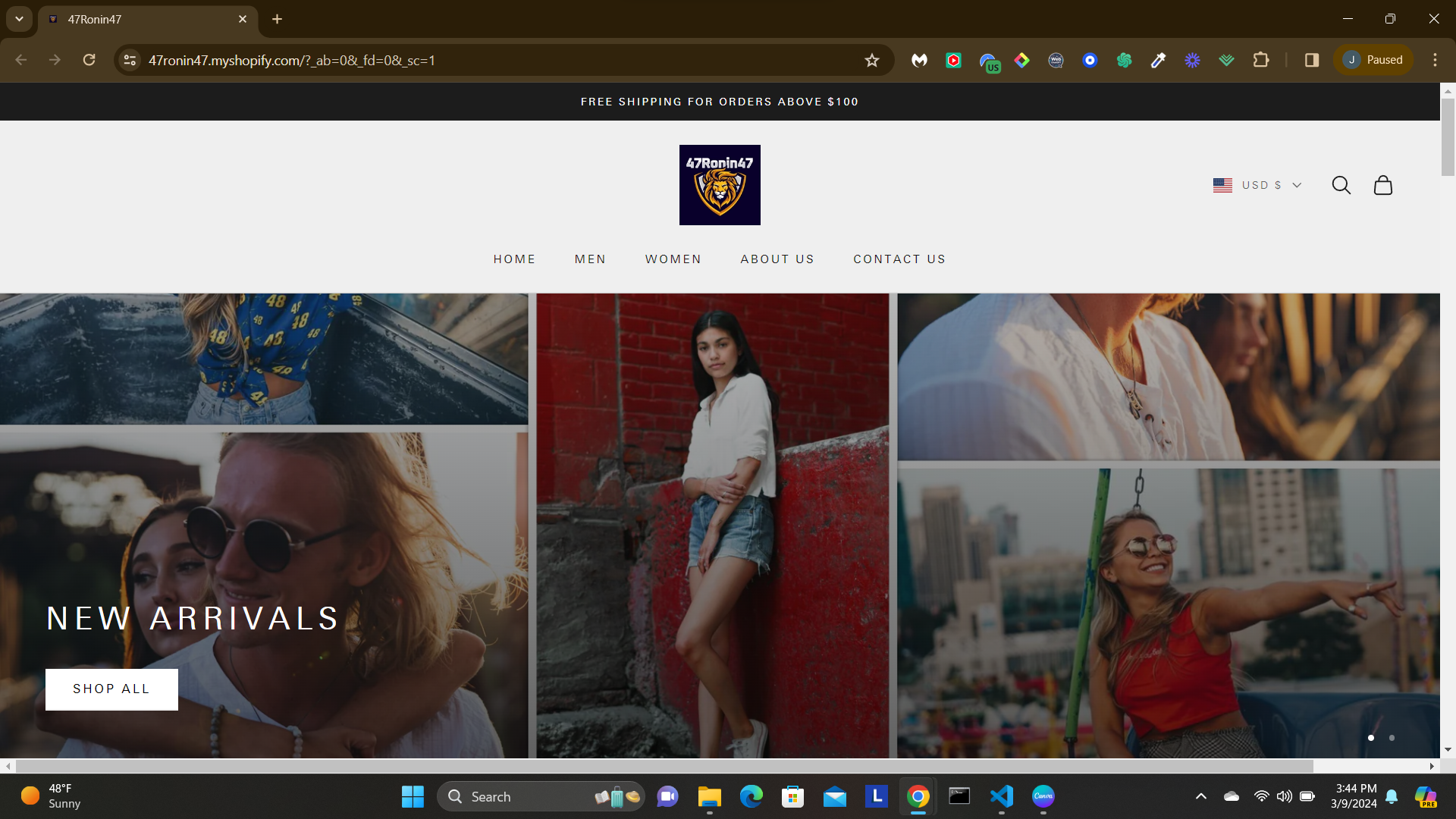The width and height of the screenshot is (1456, 819).
Task: Open the blue circle extension icon
Action: [1090, 60]
